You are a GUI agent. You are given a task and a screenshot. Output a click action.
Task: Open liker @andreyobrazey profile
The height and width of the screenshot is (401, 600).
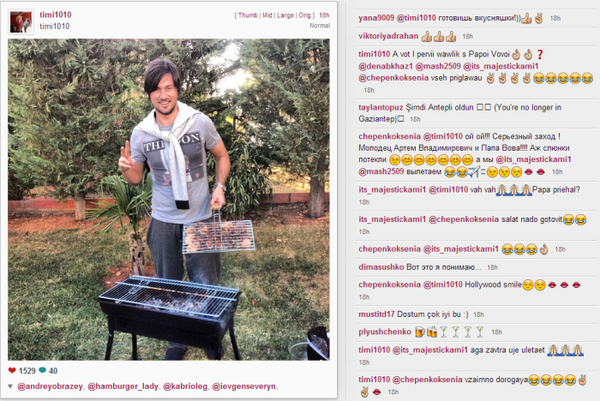[x=50, y=386]
